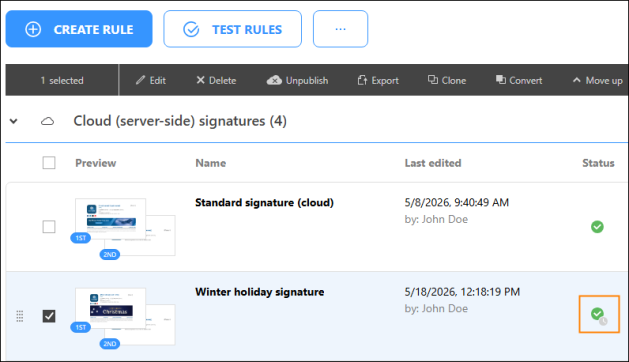
Task: Open the Winter holiday signature preview thumbnail
Action: click(x=125, y=316)
